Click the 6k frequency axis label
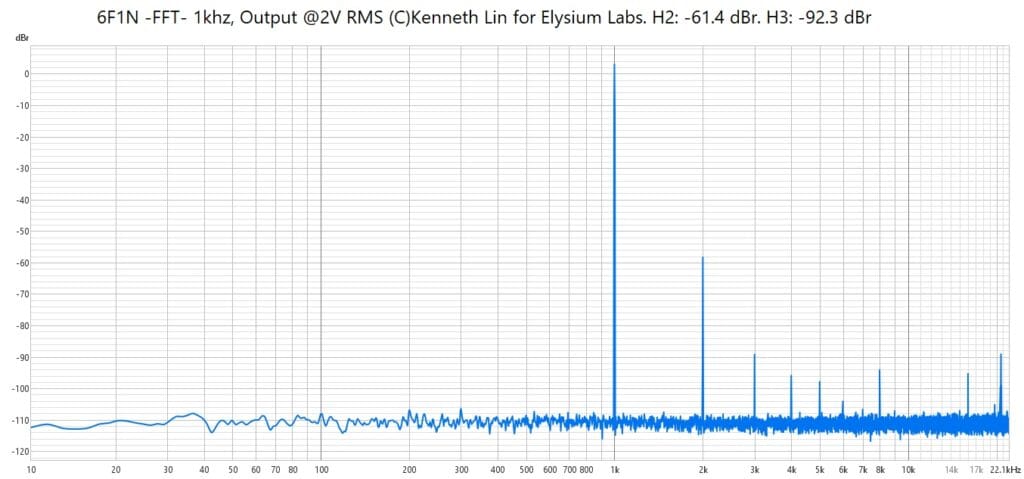The height and width of the screenshot is (479, 1024). (843, 470)
